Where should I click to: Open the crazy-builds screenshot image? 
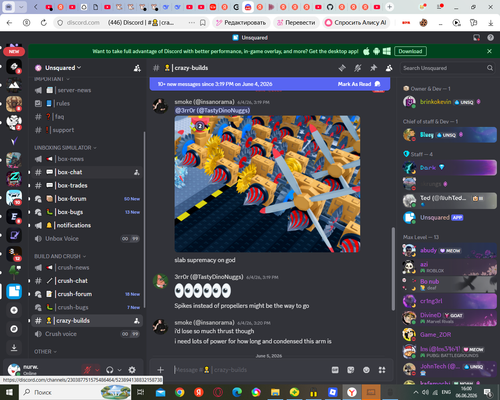point(267,184)
